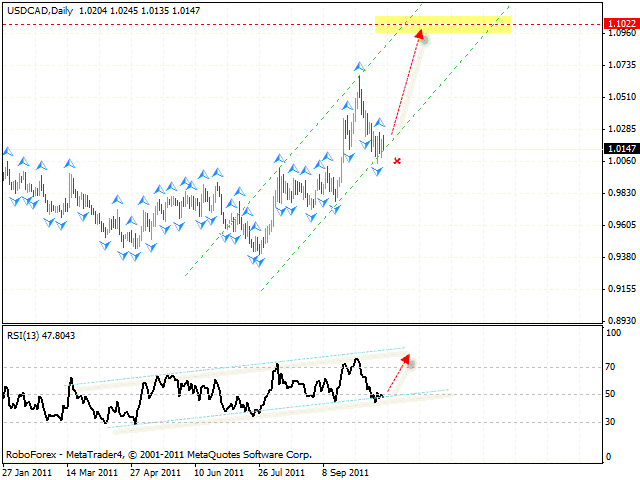
Task: Click the red arrowhead inside the yellow target zone
Action: tap(420, 34)
